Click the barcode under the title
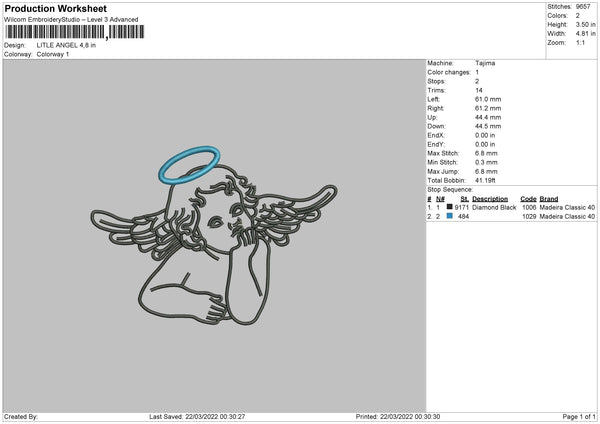600x424 pixels. click(75, 32)
